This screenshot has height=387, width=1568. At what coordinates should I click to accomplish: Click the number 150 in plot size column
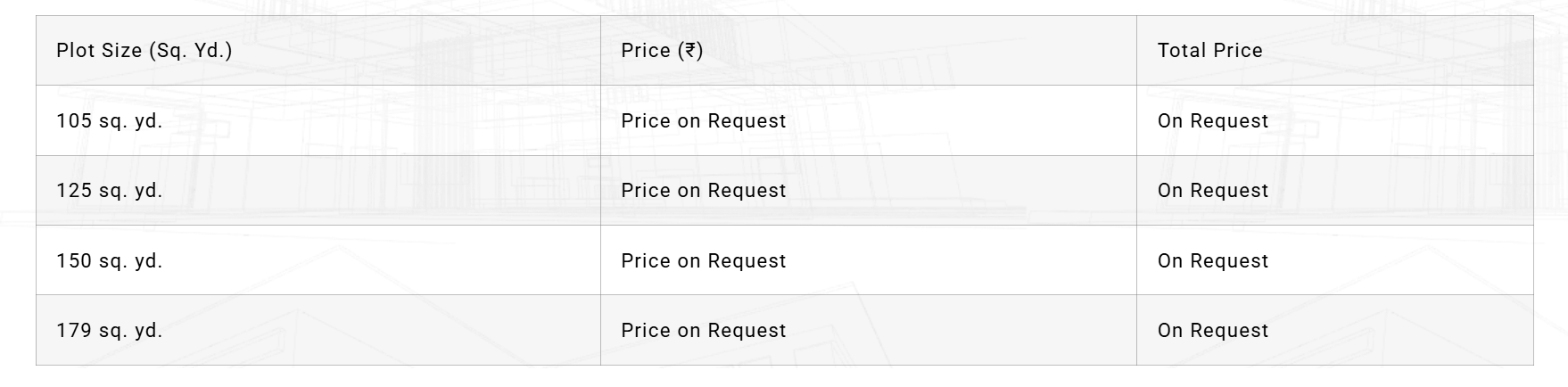coord(74,261)
